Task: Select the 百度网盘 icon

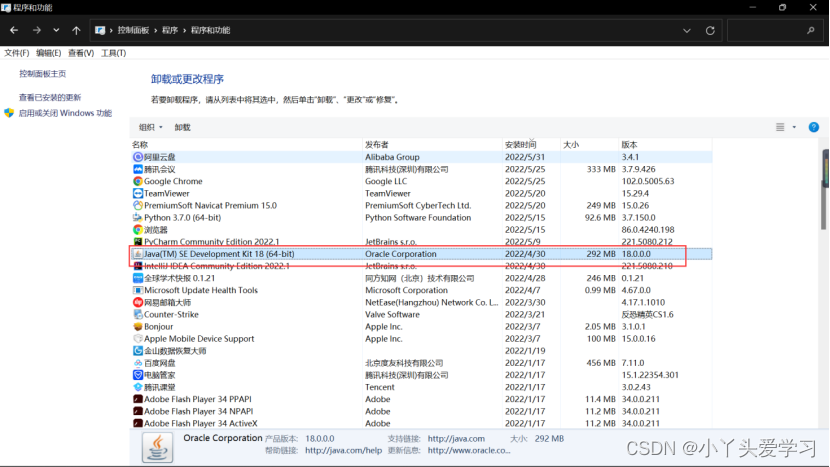Action: [138, 363]
